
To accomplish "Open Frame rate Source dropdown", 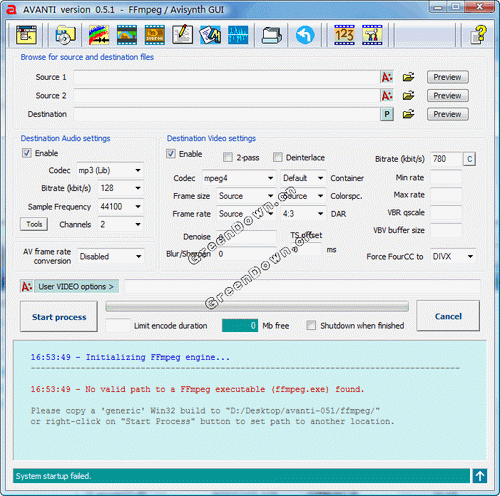I will tap(246, 214).
